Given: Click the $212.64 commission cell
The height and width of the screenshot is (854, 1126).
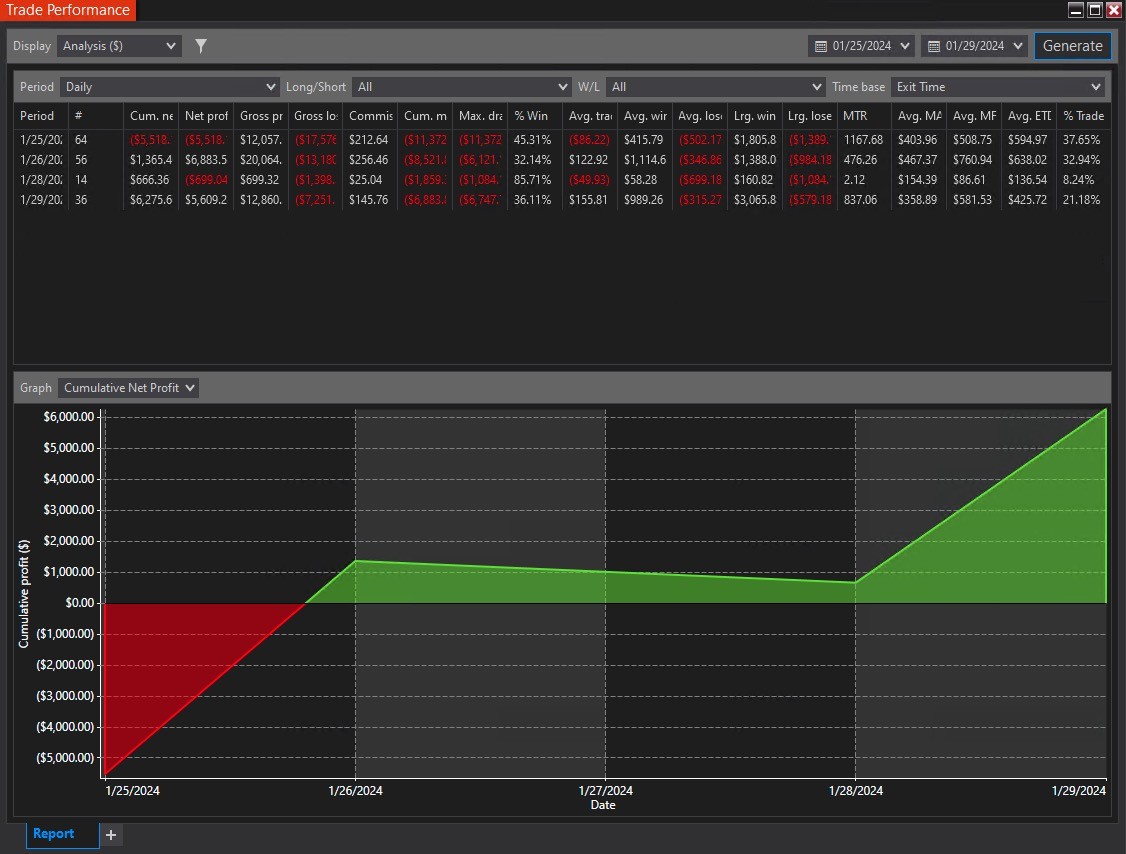Looking at the screenshot, I should (x=368, y=139).
